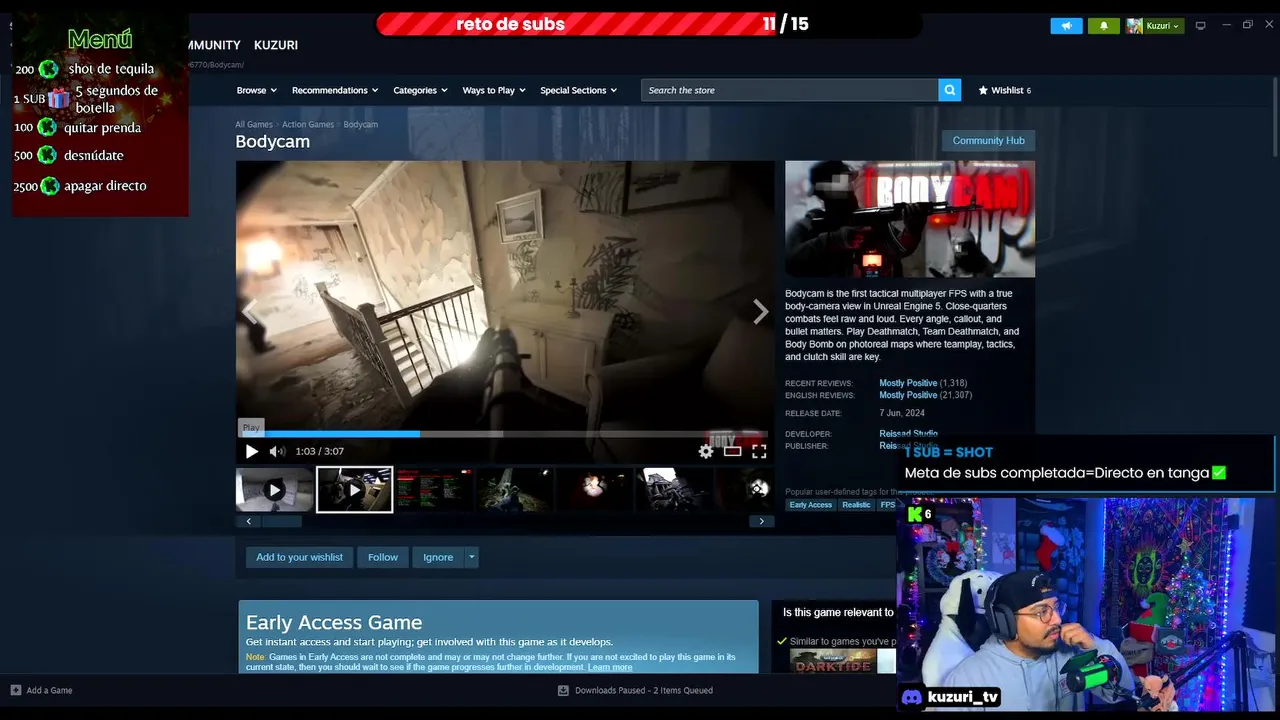Select red text scoreboard screenshot thumbnail
The height and width of the screenshot is (720, 1280).
coord(434,490)
